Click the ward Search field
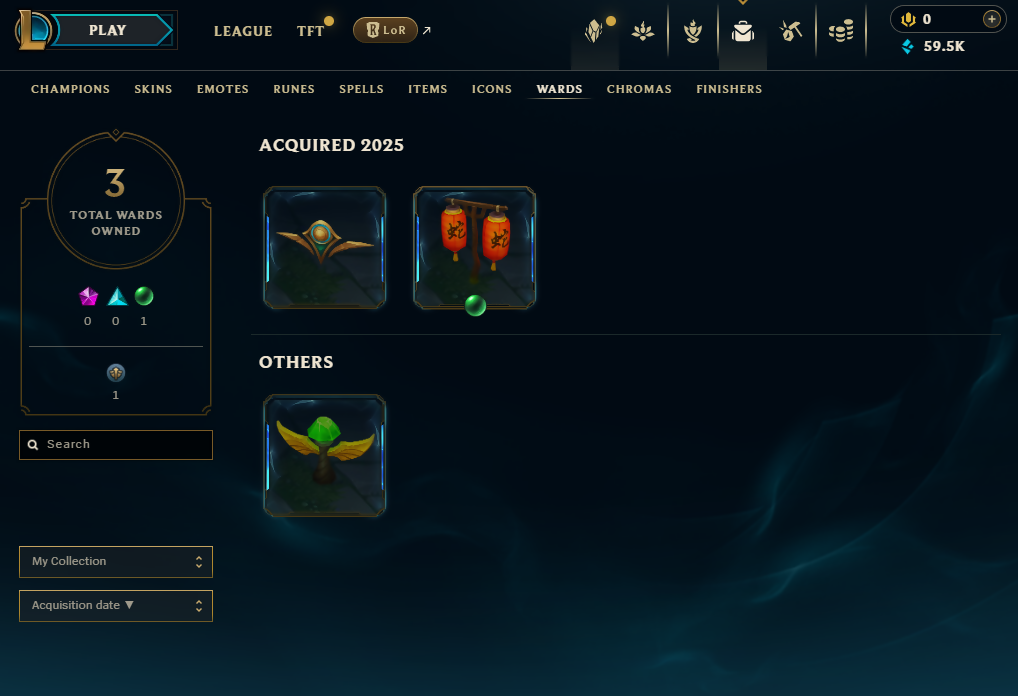Viewport: 1018px width, 696px height. click(x=116, y=445)
